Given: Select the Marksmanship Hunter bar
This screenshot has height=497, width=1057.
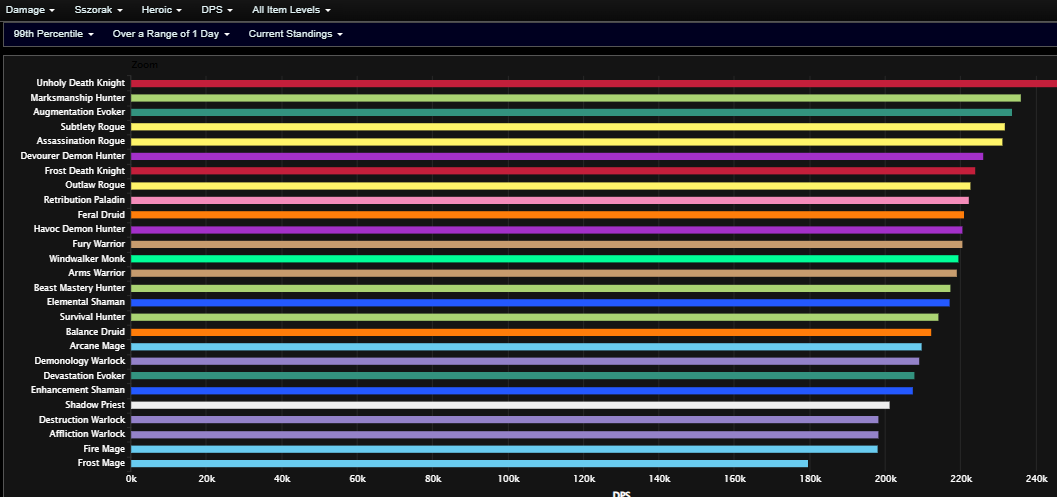Looking at the screenshot, I should [x=576, y=98].
